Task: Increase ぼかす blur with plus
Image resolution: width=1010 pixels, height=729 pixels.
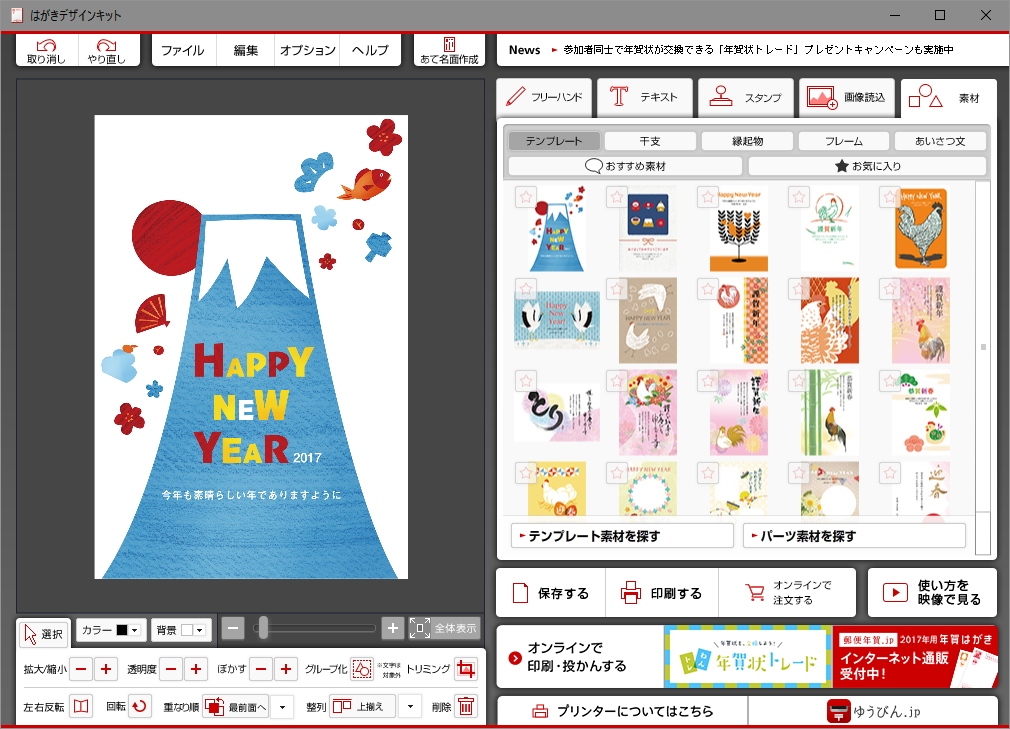Action: click(287, 669)
